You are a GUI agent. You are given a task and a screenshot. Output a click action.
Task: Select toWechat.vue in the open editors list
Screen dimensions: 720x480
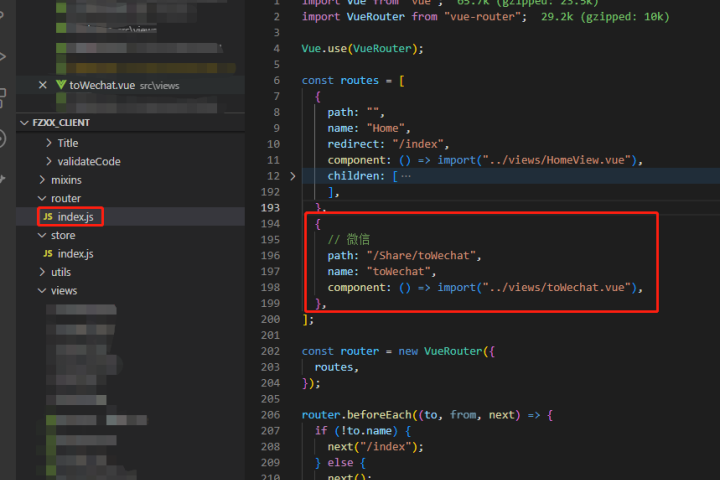point(102,85)
